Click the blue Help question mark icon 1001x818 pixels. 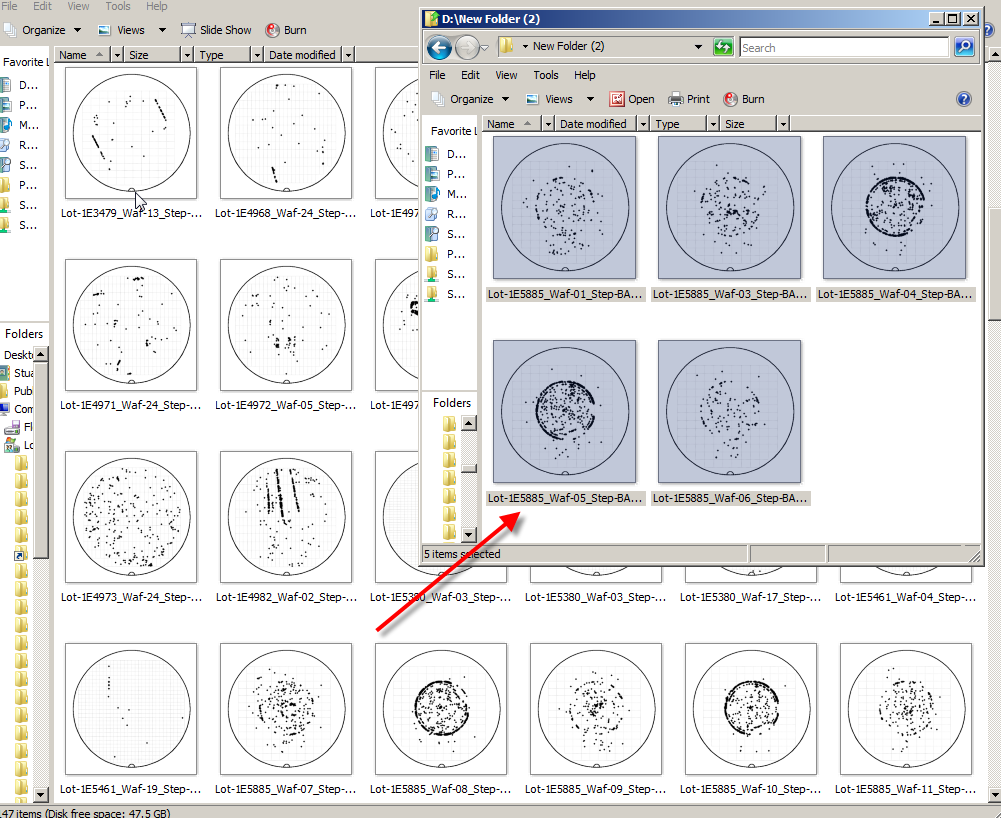tap(964, 99)
